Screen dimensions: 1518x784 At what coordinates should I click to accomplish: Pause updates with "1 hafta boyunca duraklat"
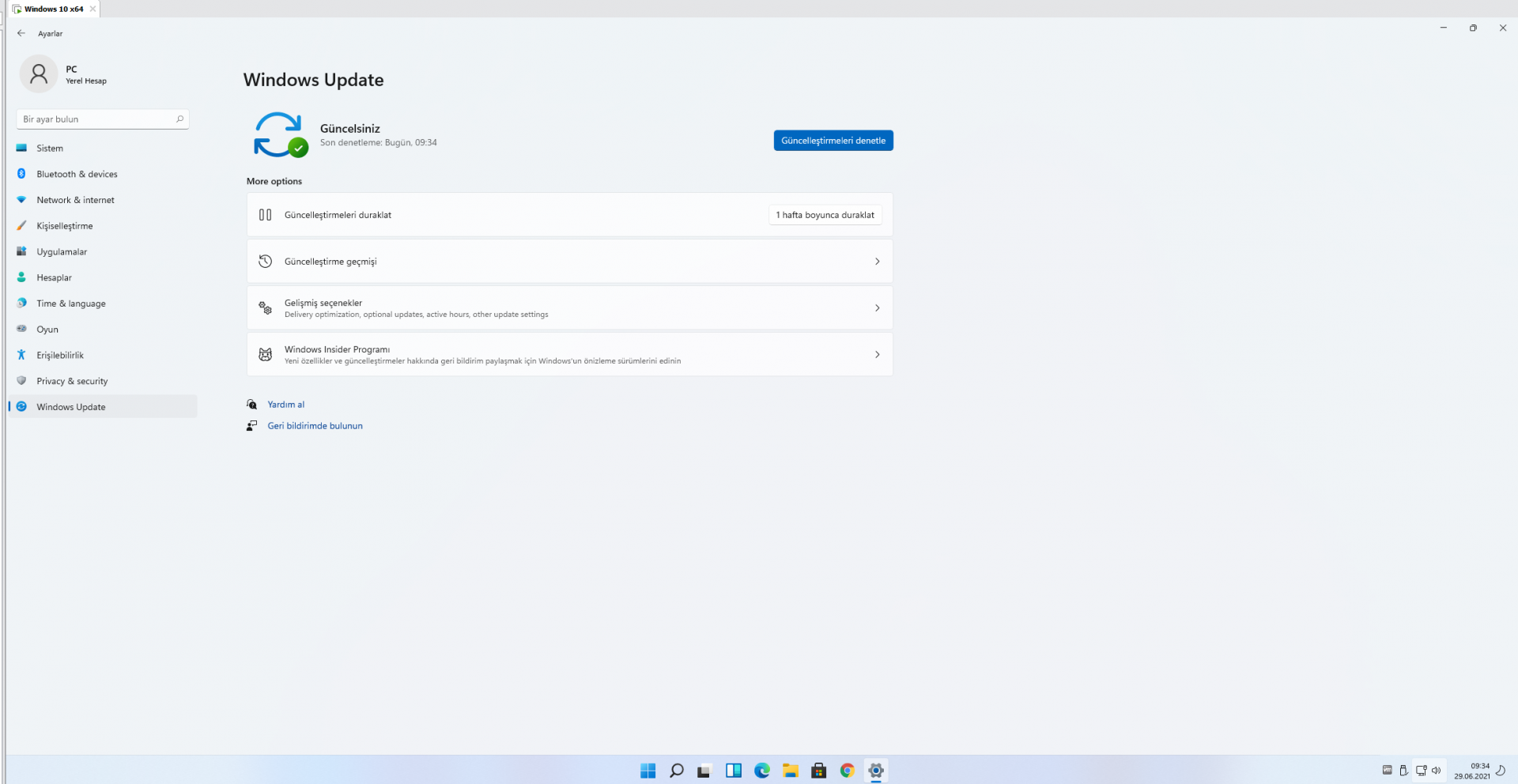click(825, 215)
